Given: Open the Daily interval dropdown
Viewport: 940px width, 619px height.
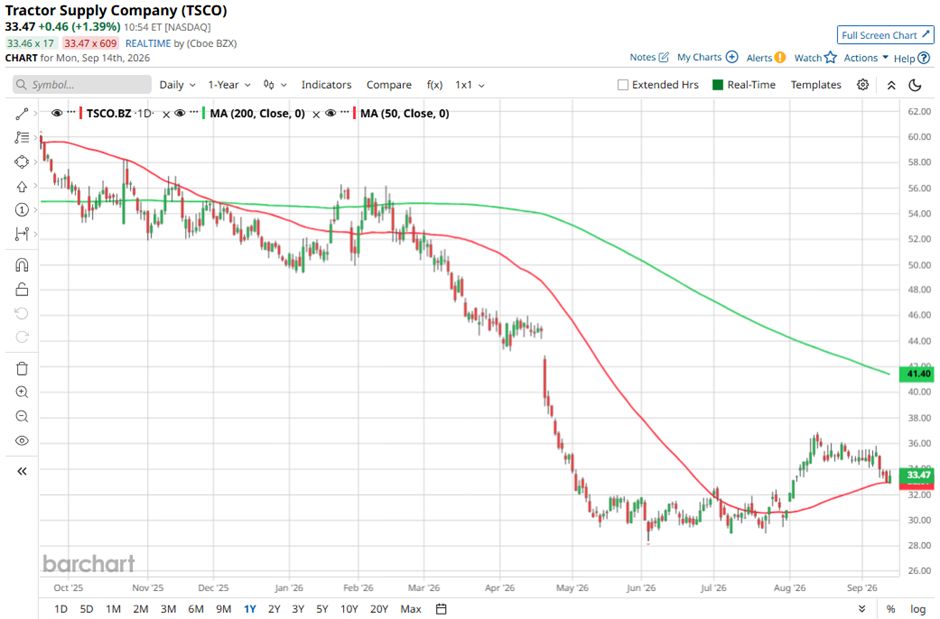Looking at the screenshot, I should click(x=177, y=85).
